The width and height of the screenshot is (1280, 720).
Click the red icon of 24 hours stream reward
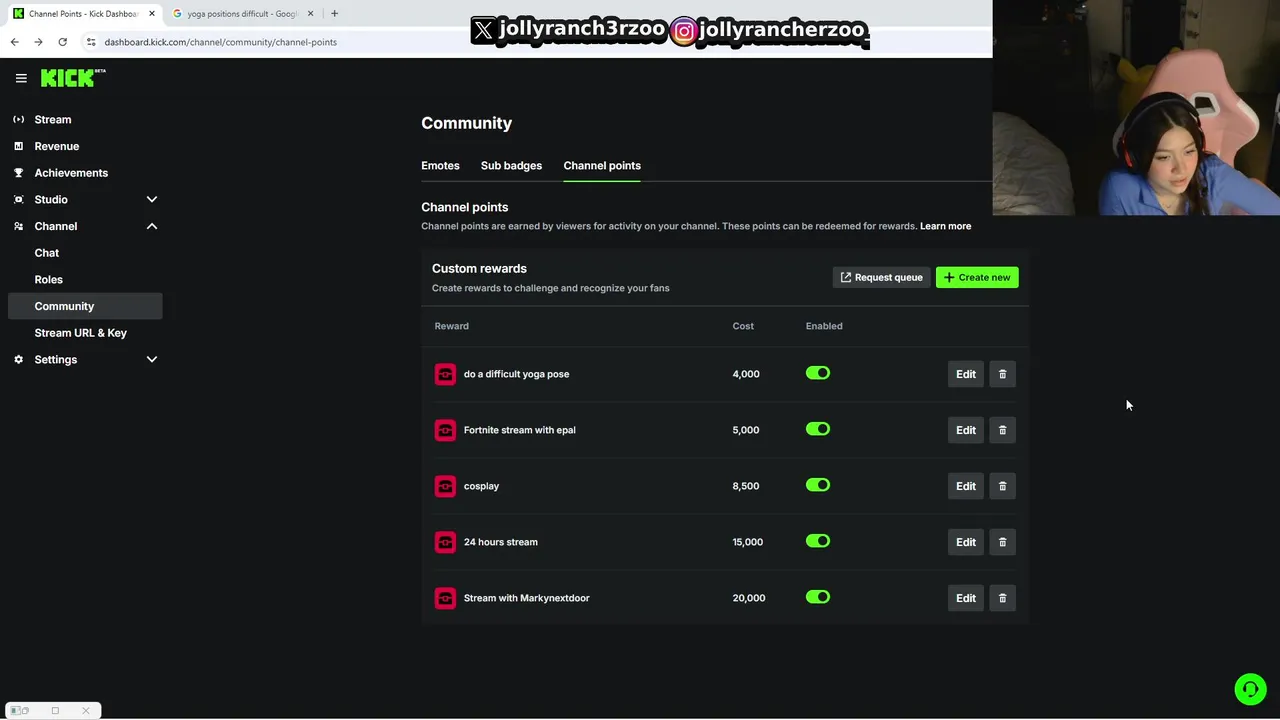tap(445, 542)
